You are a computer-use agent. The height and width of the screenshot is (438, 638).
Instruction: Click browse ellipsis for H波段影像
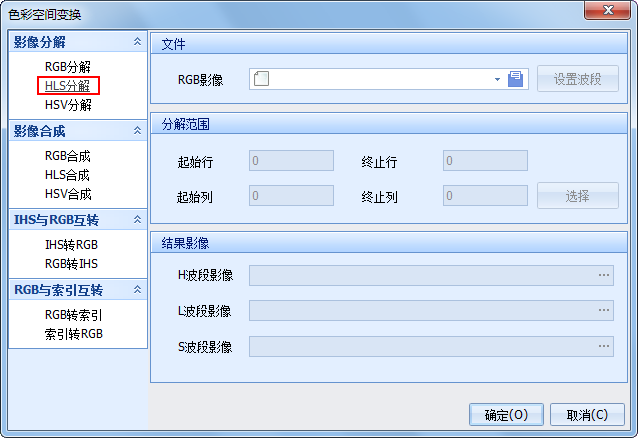604,275
